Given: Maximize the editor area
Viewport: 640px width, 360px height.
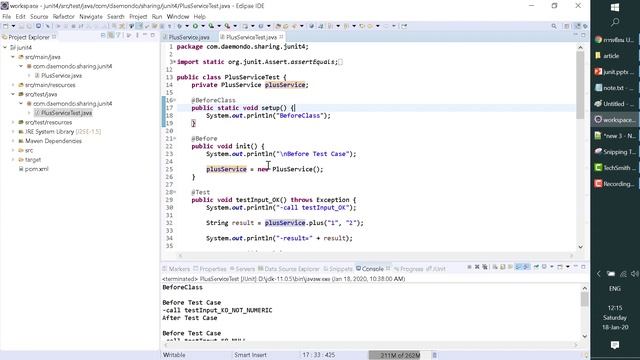Looking at the screenshot, I should pos(583,36).
